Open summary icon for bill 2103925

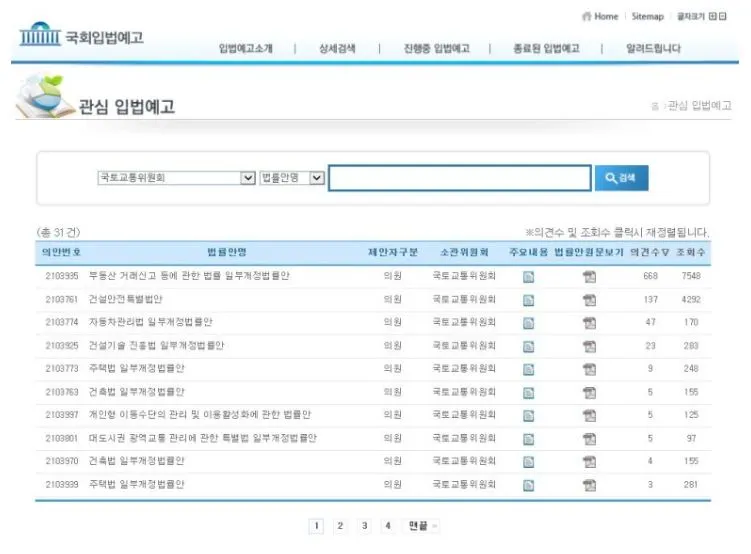[x=528, y=346]
